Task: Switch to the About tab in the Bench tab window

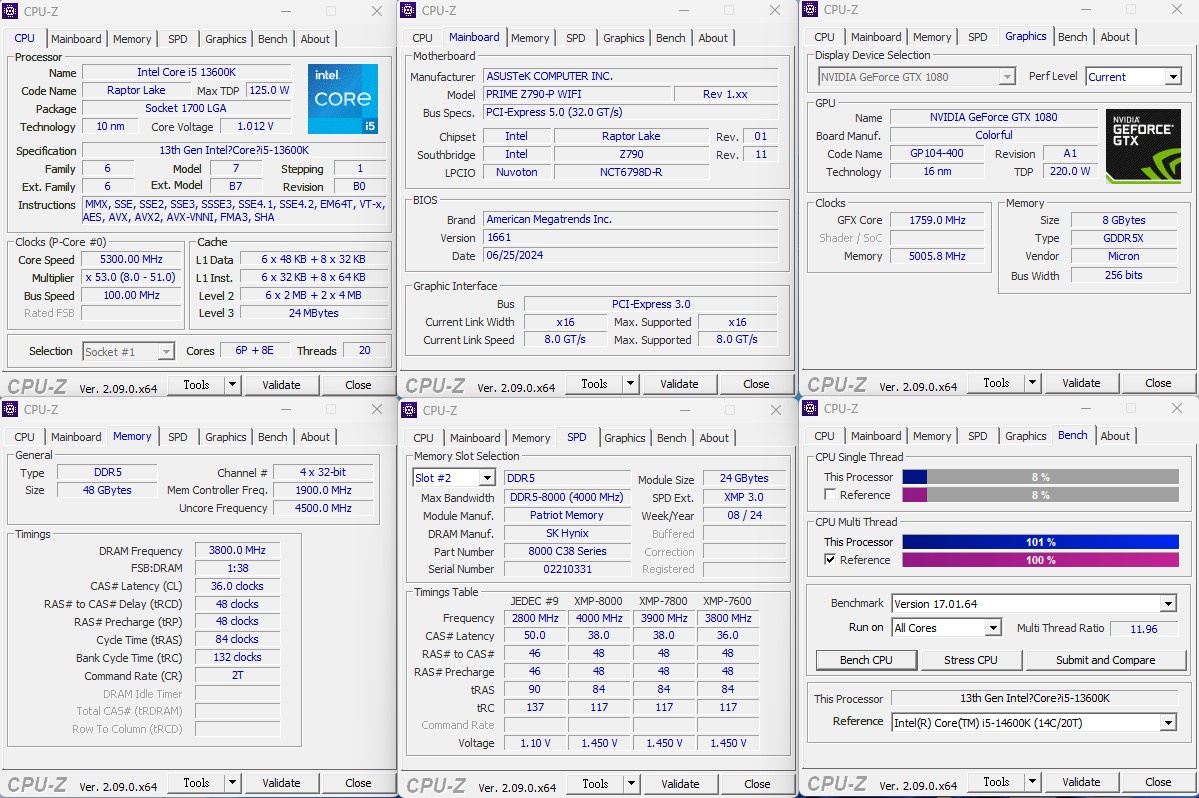Action: 1115,436
